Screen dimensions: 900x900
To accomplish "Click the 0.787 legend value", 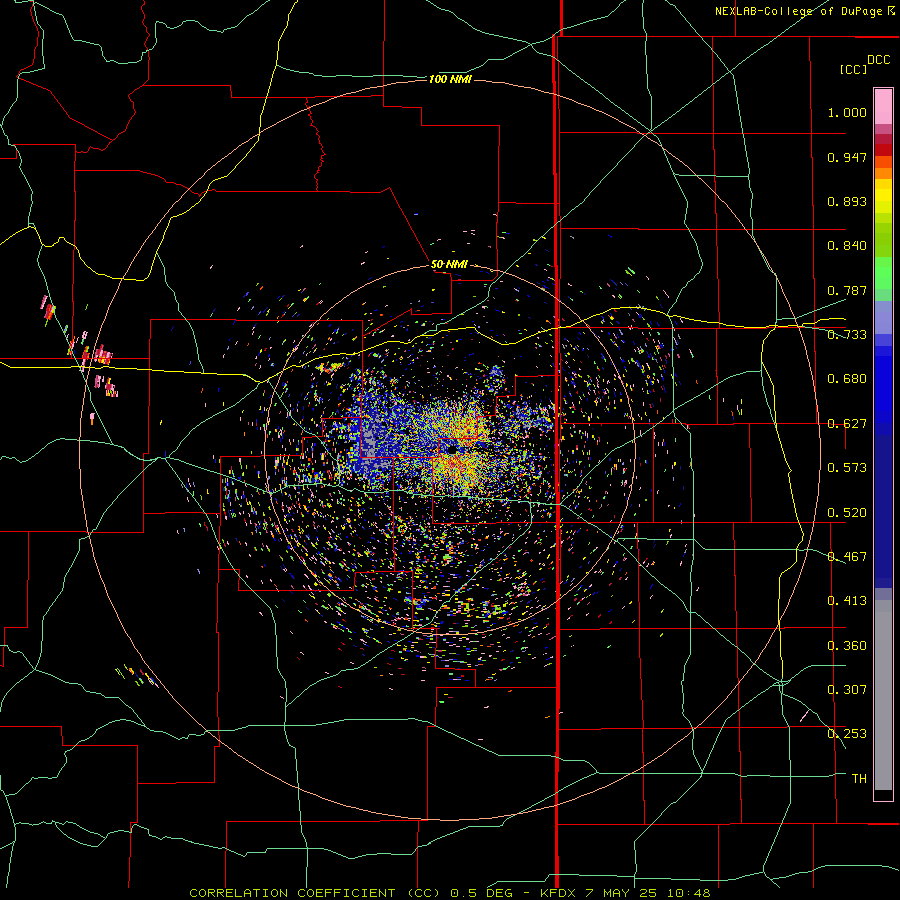I will [847, 290].
